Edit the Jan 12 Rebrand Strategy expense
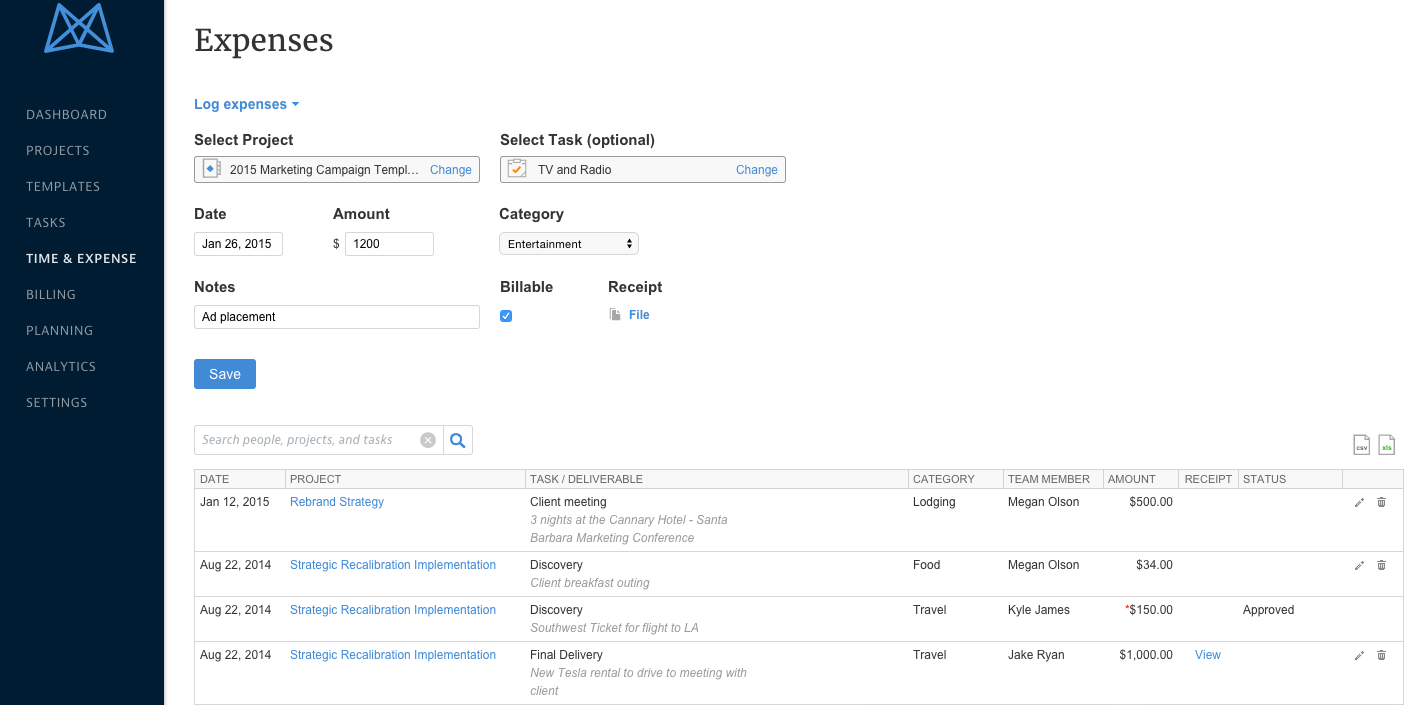Image resolution: width=1426 pixels, height=705 pixels. pos(1359,503)
